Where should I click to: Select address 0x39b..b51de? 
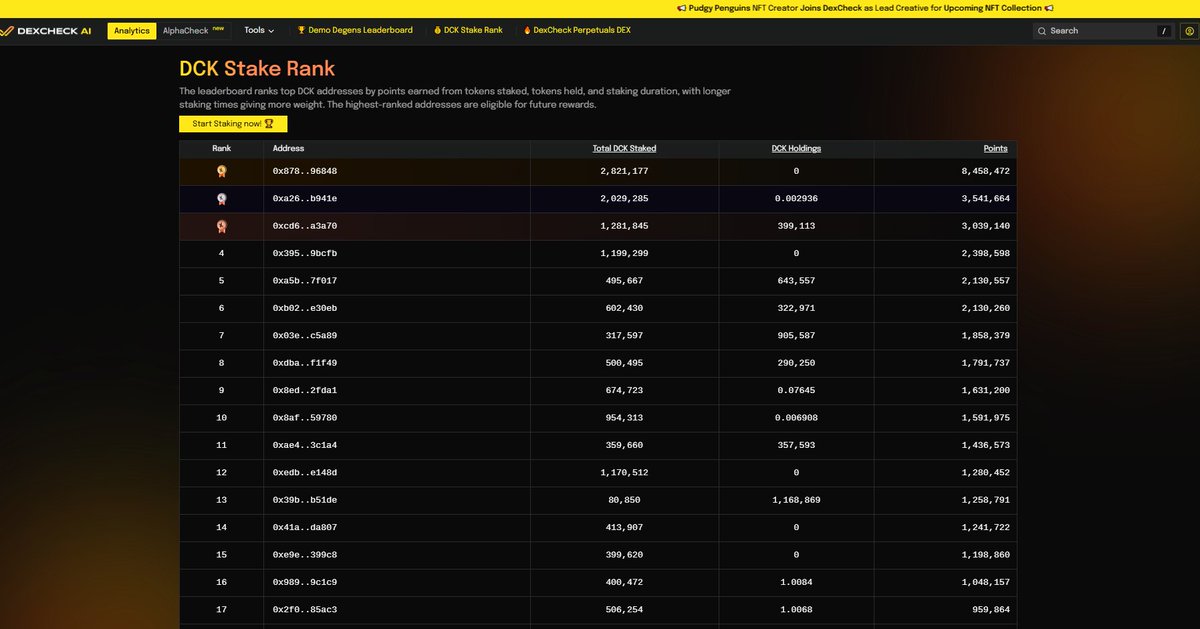tap(305, 500)
